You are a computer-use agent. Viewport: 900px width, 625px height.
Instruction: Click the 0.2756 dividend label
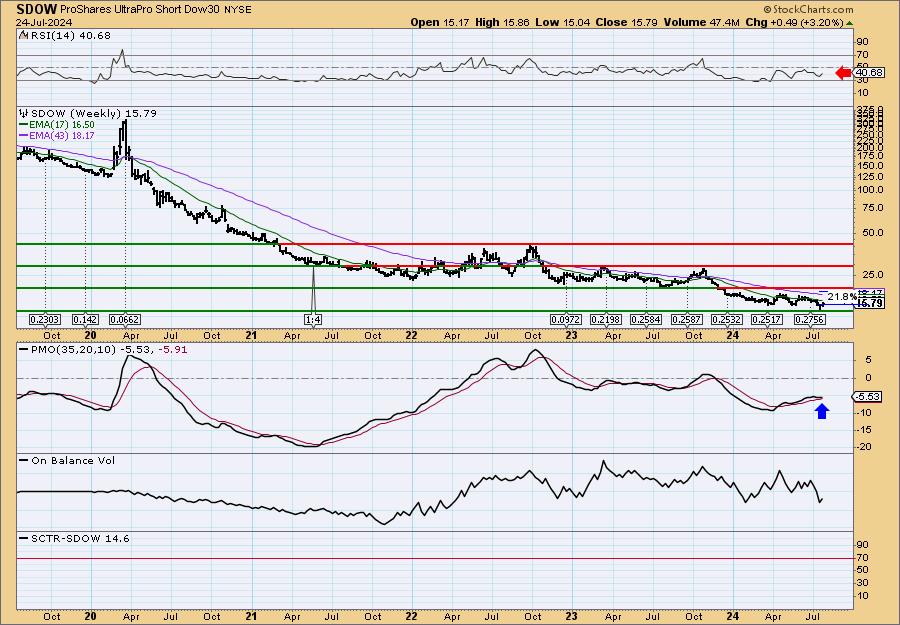point(809,319)
